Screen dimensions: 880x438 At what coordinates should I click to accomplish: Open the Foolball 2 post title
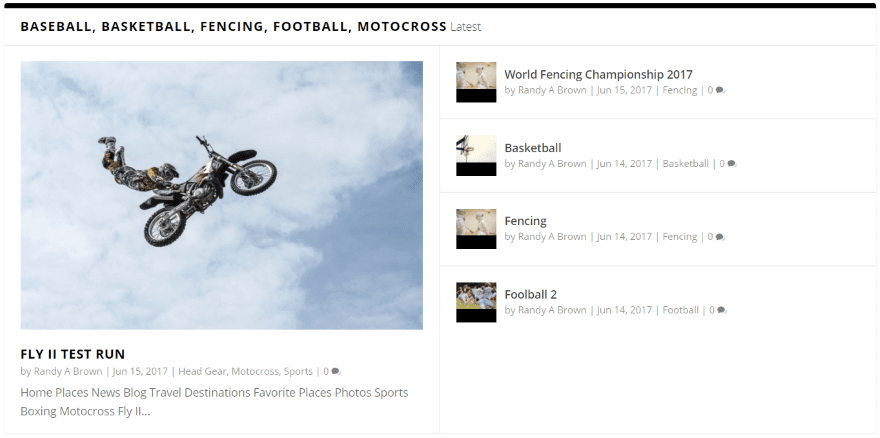point(530,294)
